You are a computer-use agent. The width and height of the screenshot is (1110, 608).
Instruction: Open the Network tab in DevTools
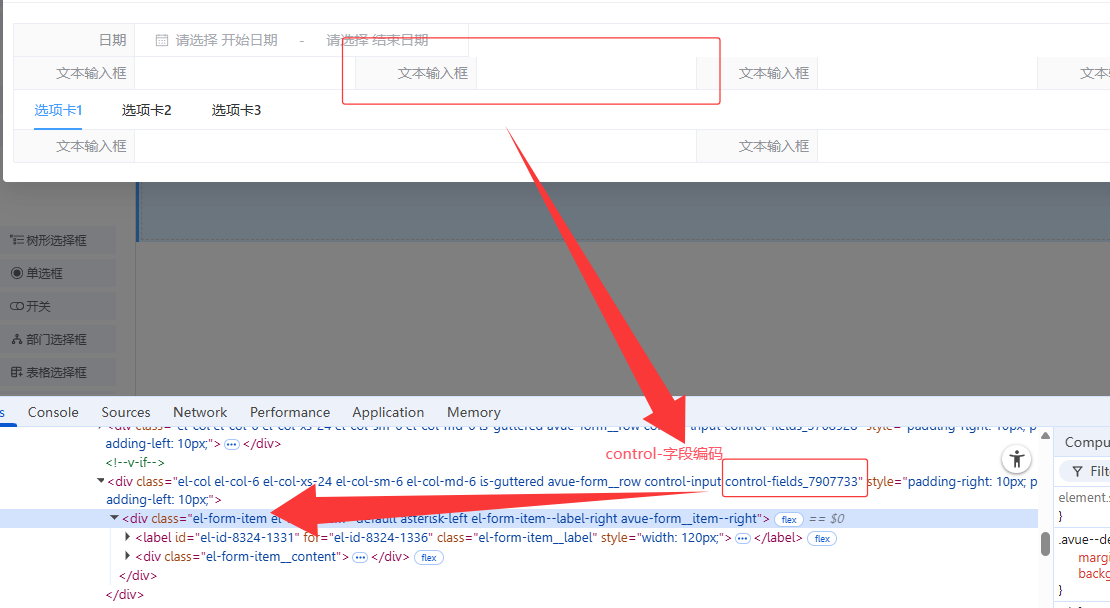pyautogui.click(x=200, y=412)
